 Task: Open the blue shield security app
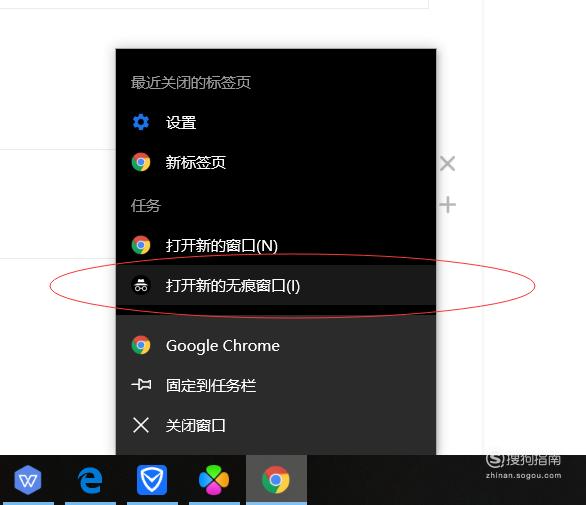[152, 480]
